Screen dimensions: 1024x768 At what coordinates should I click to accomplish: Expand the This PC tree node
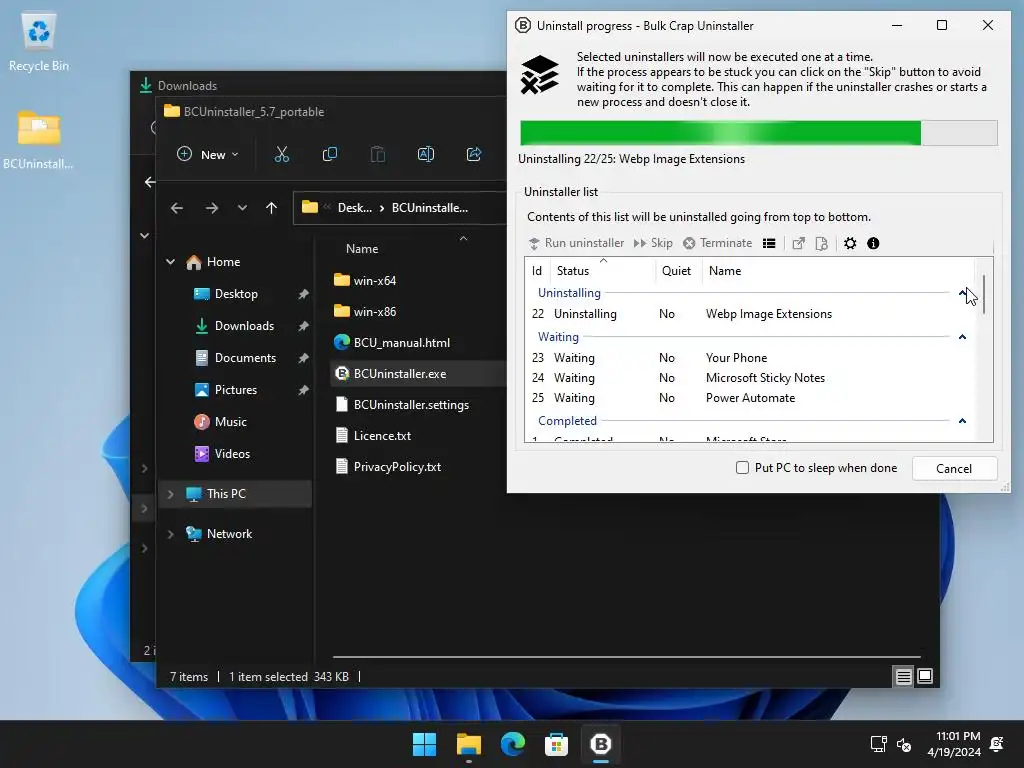click(x=170, y=494)
